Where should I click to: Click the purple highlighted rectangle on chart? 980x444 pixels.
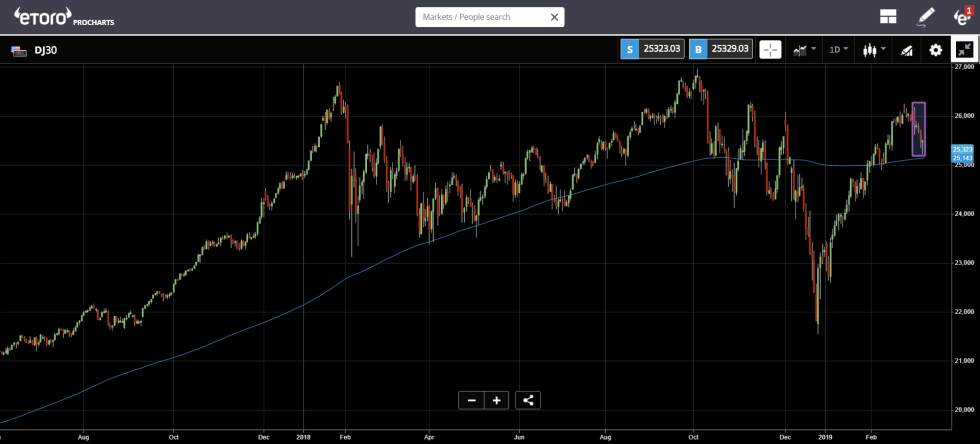pos(919,129)
